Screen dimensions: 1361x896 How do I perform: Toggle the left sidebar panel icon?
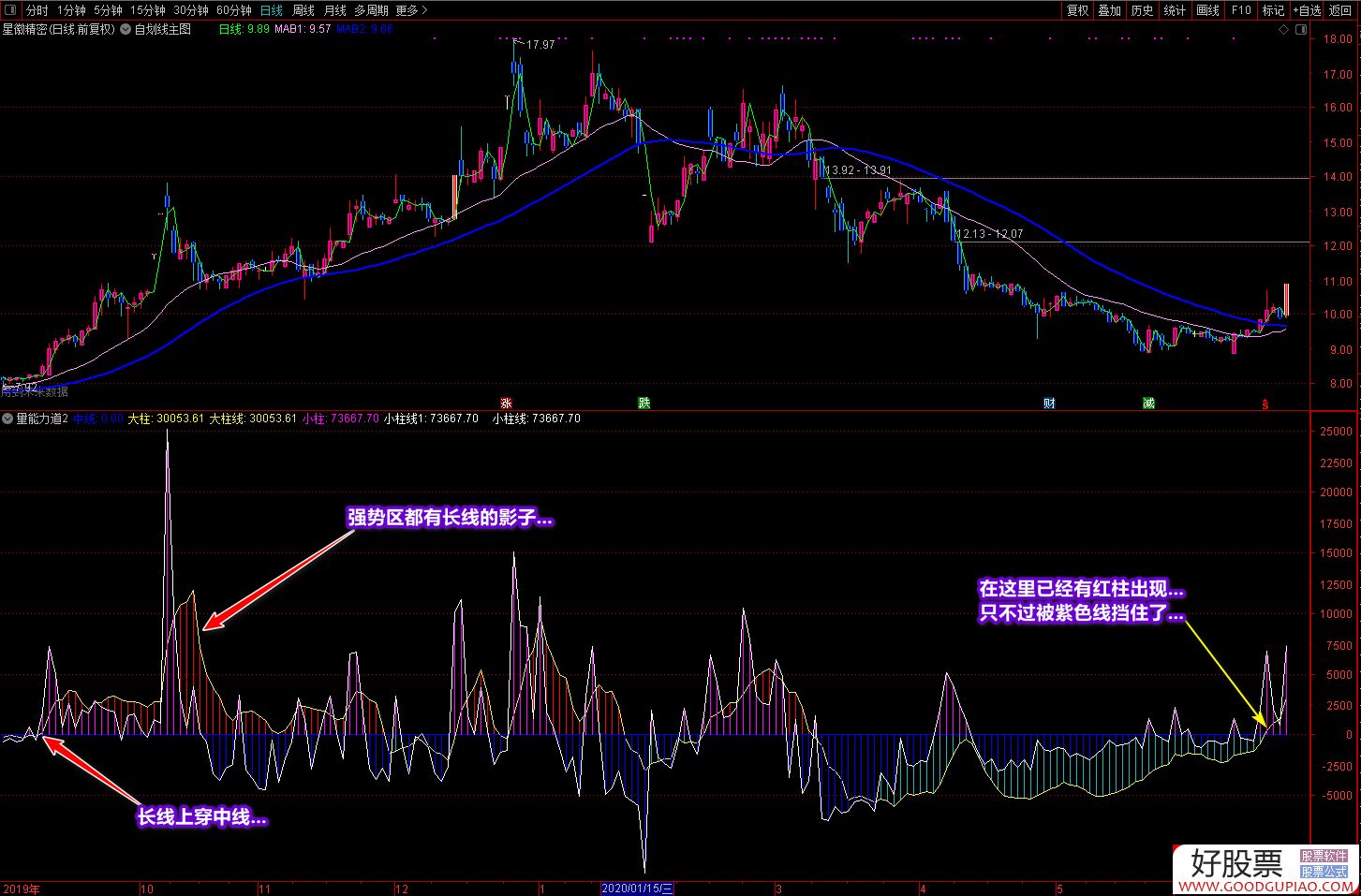tap(10, 10)
